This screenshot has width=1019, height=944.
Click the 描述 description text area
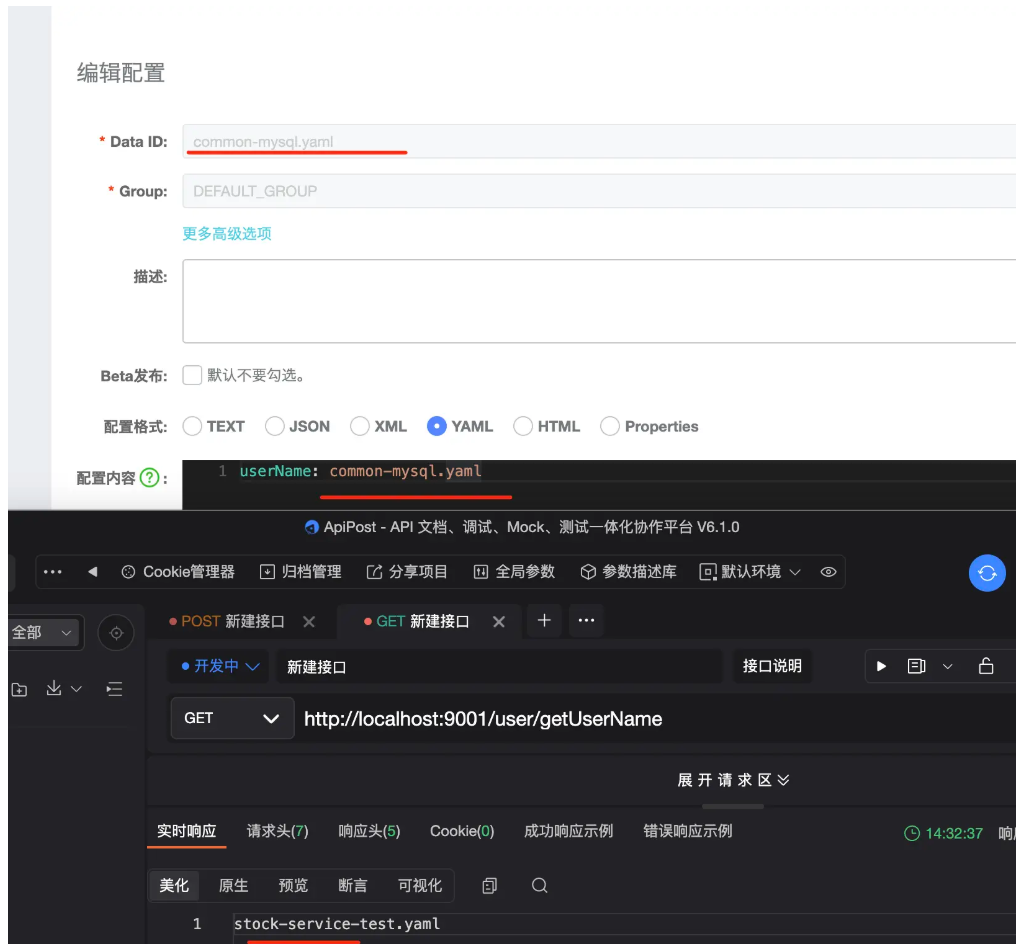(598, 301)
